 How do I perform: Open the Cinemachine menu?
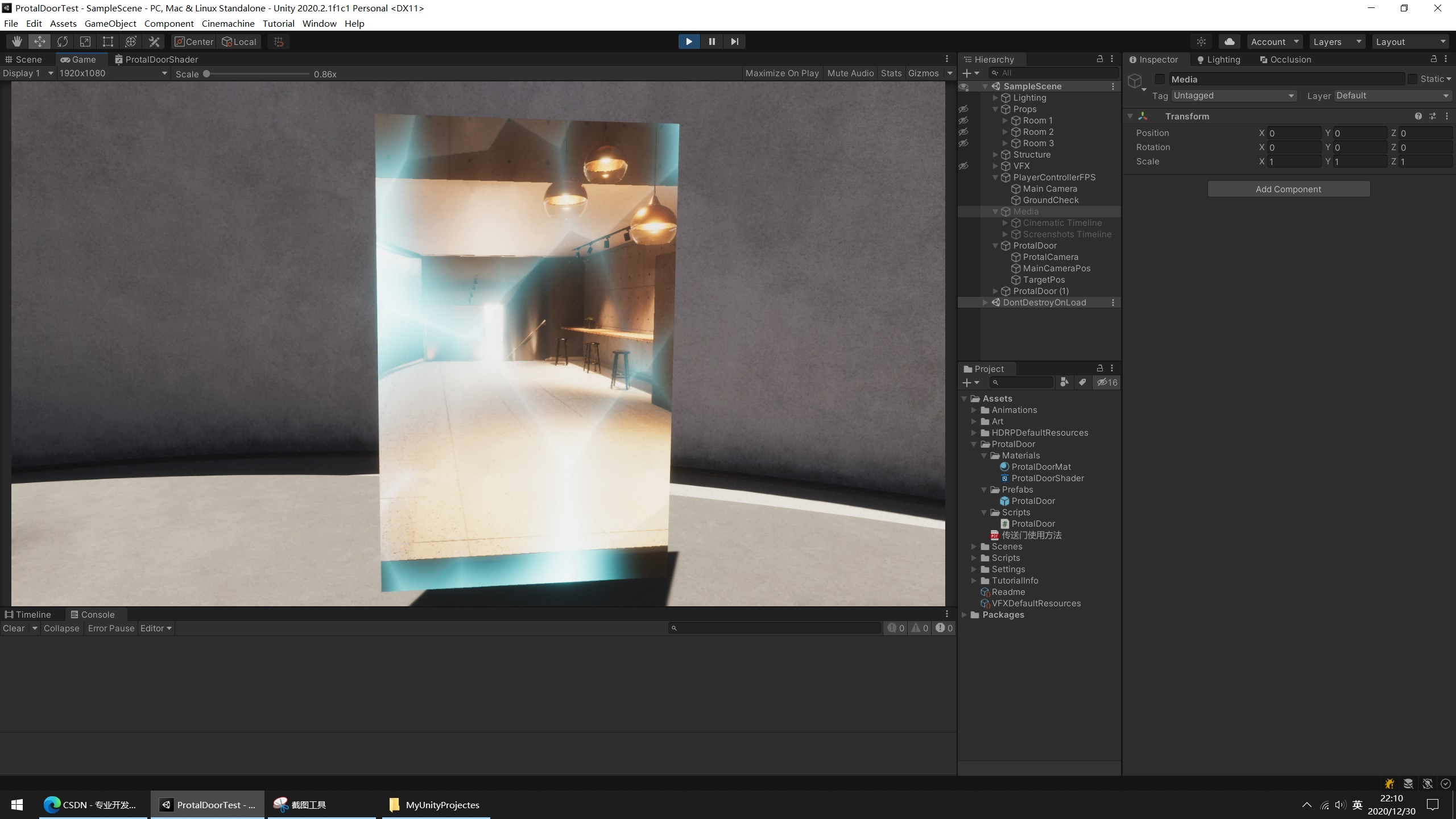(x=227, y=23)
